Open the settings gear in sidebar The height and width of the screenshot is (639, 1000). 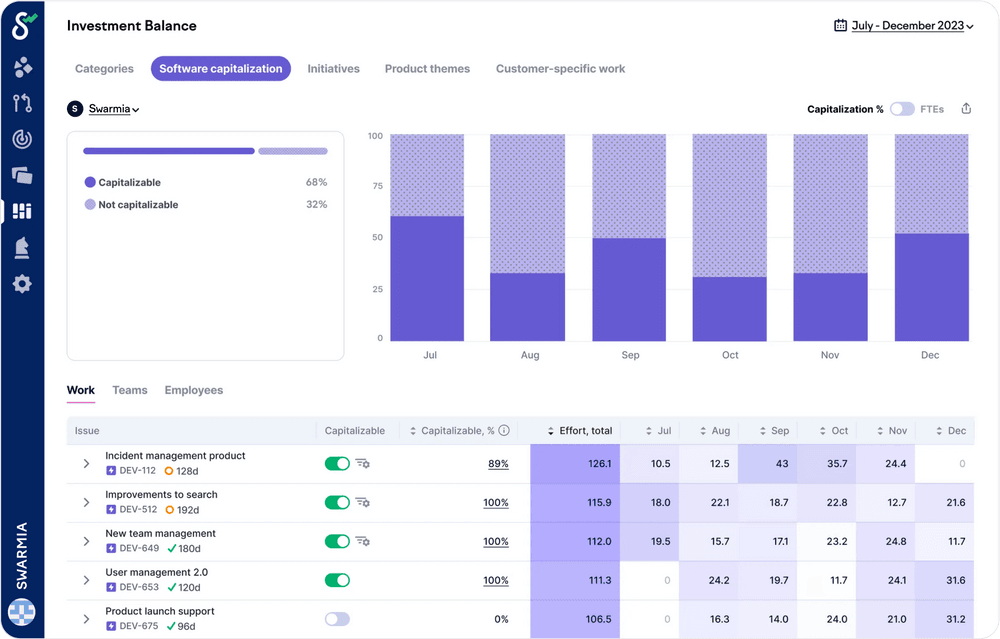22,284
